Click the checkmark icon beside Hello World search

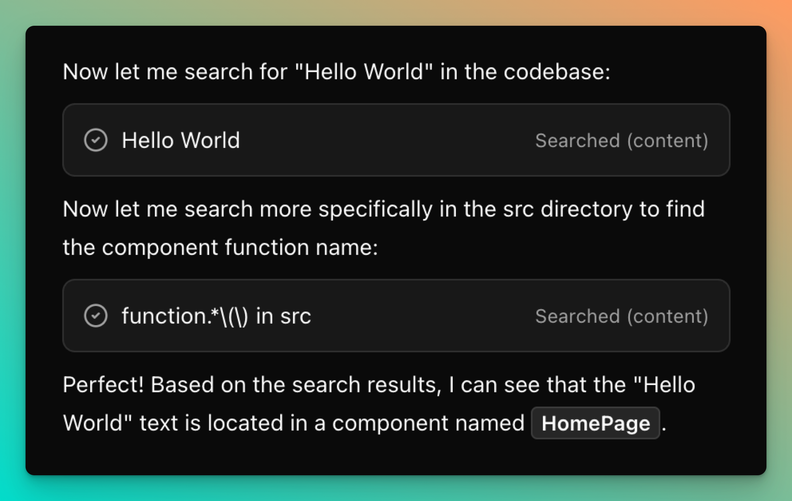pos(96,140)
